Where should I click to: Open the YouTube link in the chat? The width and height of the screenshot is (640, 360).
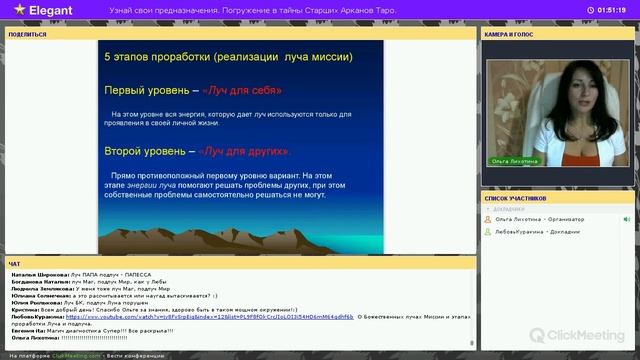click(209, 317)
